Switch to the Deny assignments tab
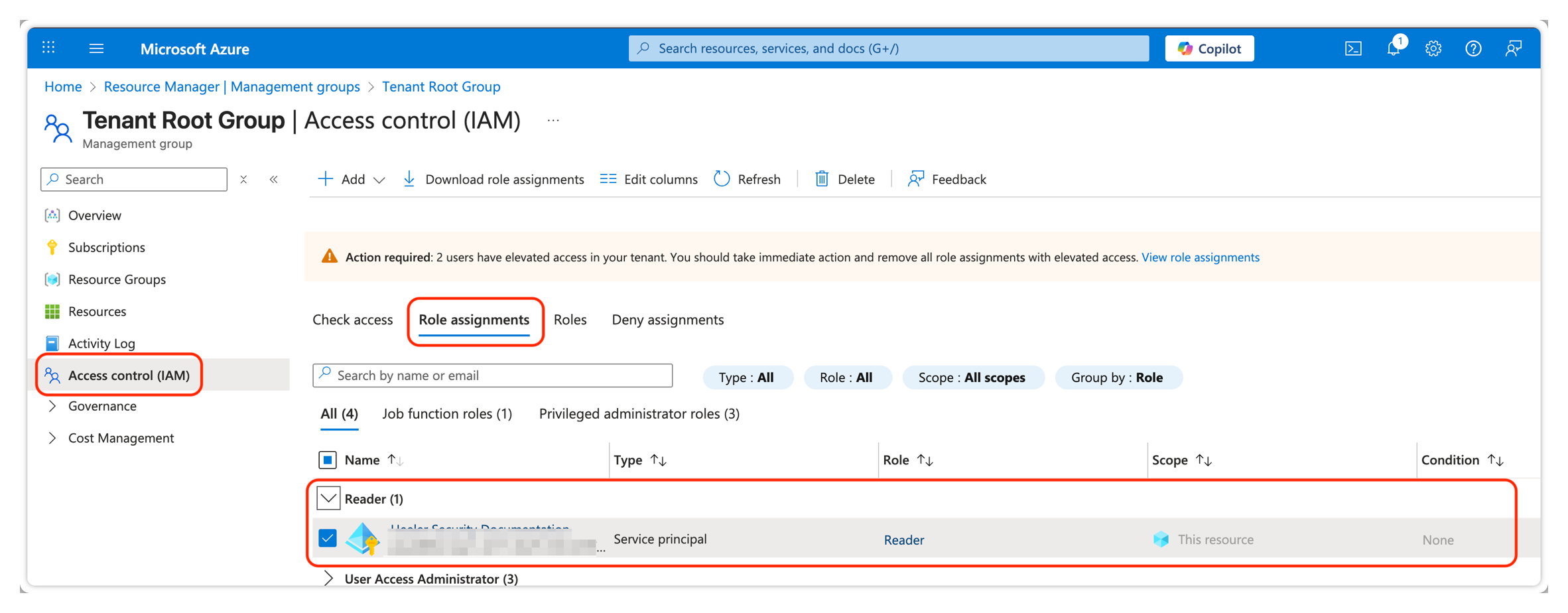The height and width of the screenshot is (613, 1568). [x=668, y=320]
